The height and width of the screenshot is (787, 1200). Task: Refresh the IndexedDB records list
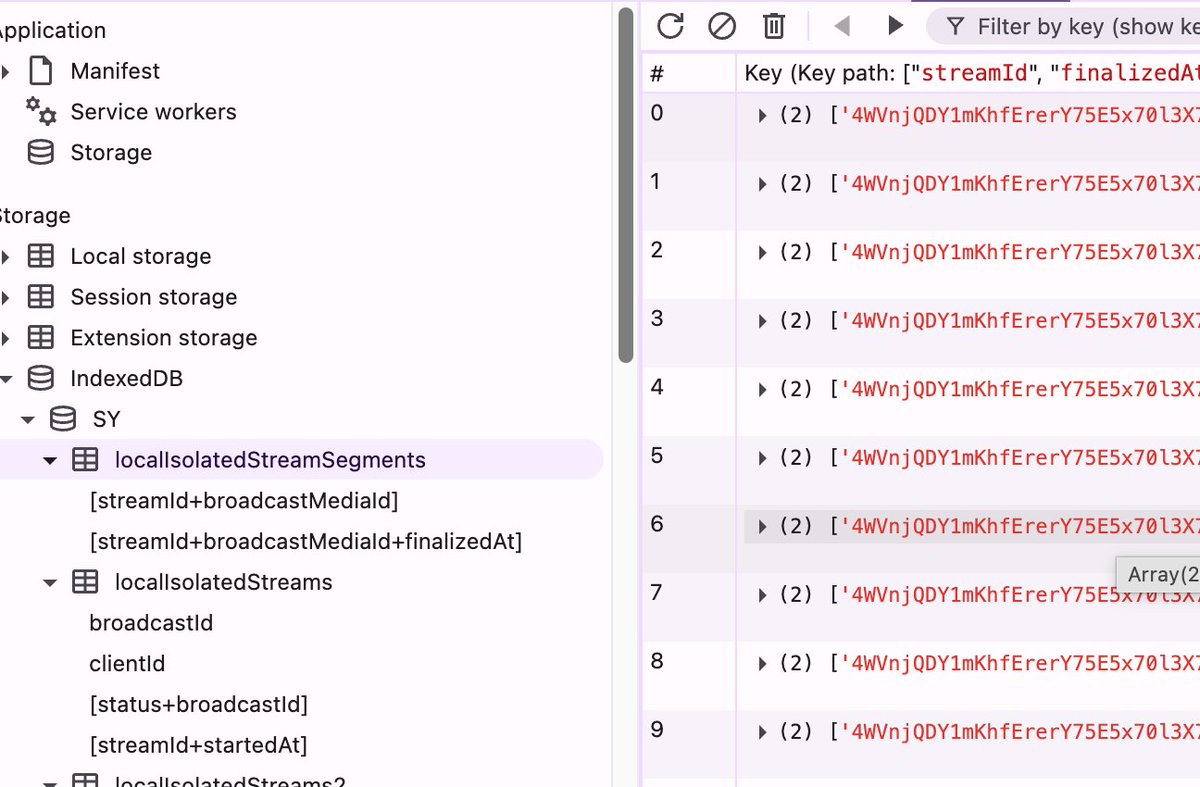point(670,27)
